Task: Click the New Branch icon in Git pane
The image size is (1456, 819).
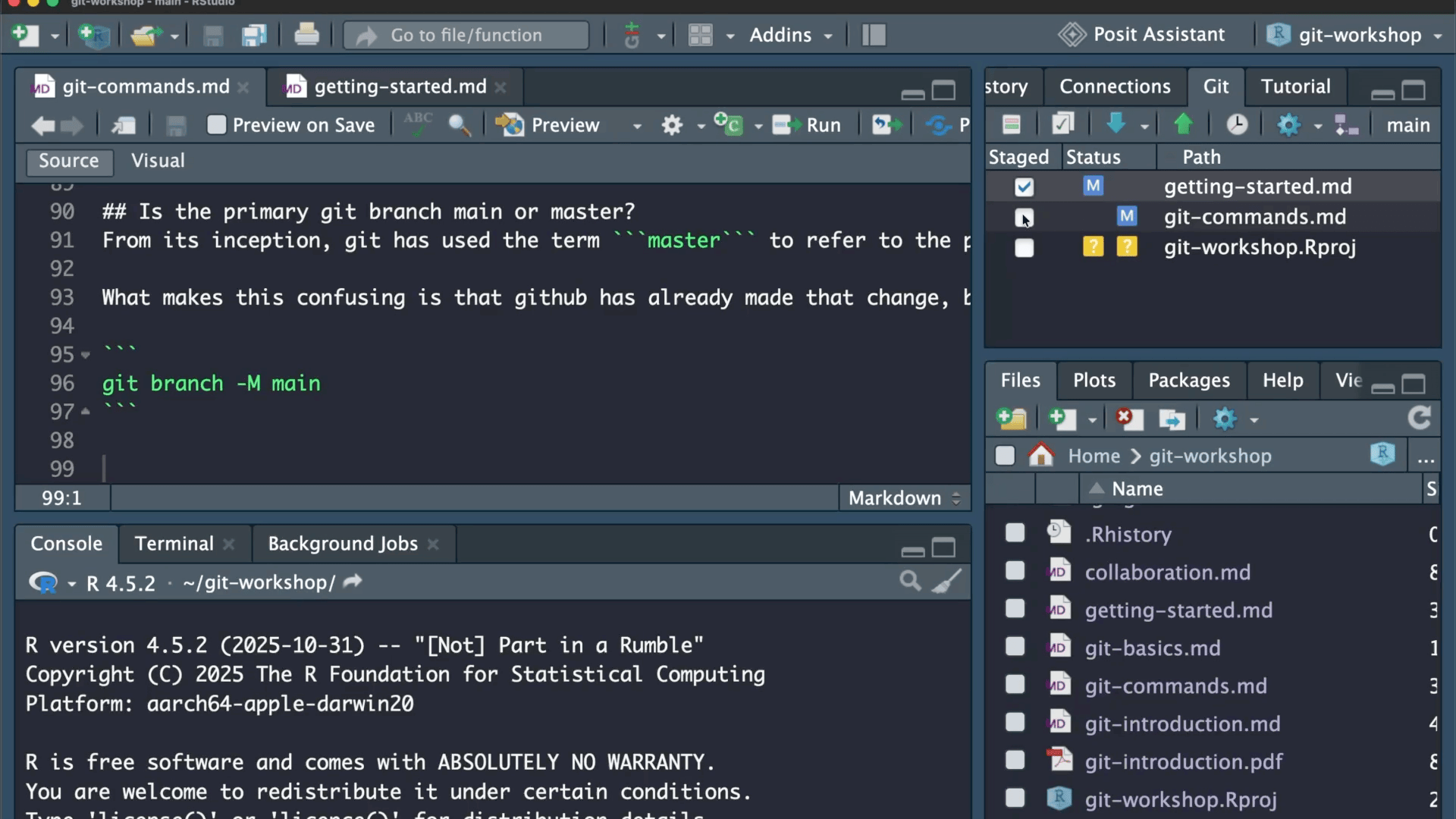Action: pos(1346,125)
